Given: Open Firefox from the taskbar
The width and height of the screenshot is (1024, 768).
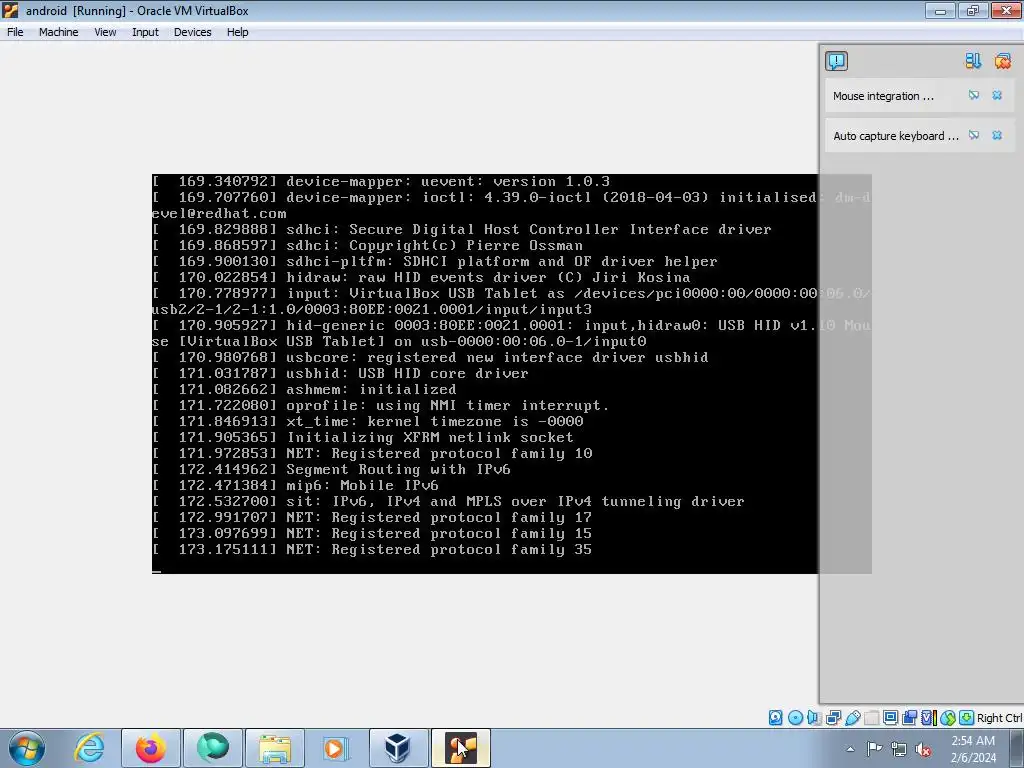Looking at the screenshot, I should pyautogui.click(x=151, y=748).
